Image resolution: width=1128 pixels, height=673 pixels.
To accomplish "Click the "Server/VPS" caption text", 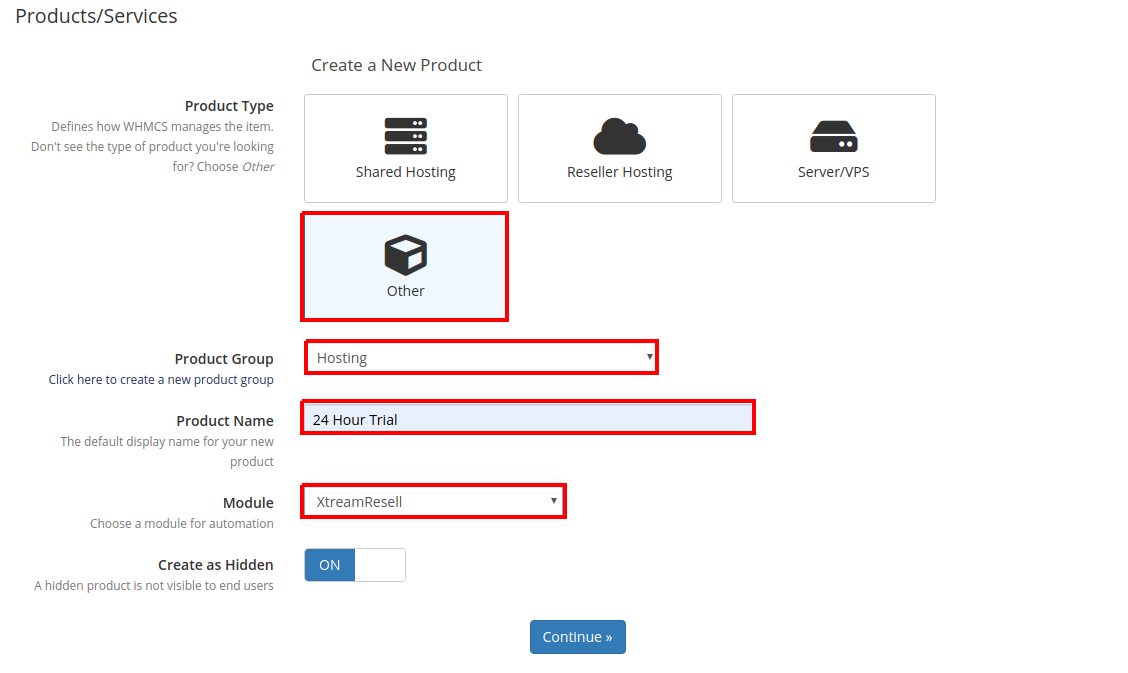I will click(x=833, y=172).
